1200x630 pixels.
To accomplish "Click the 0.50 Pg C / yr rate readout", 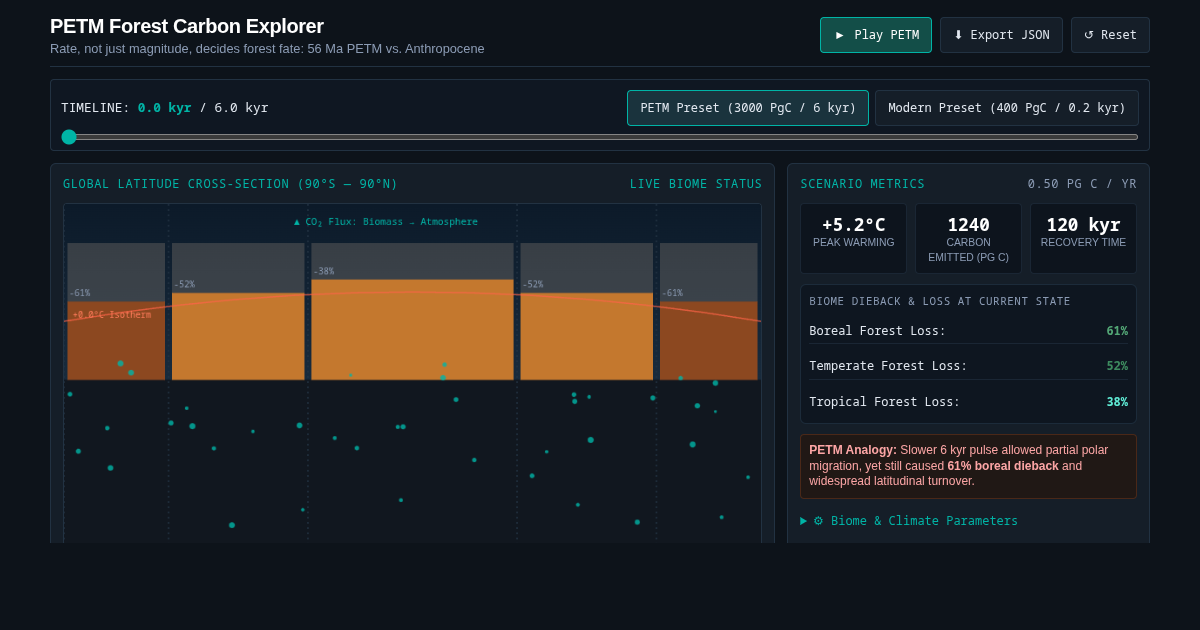I will click(x=1082, y=184).
